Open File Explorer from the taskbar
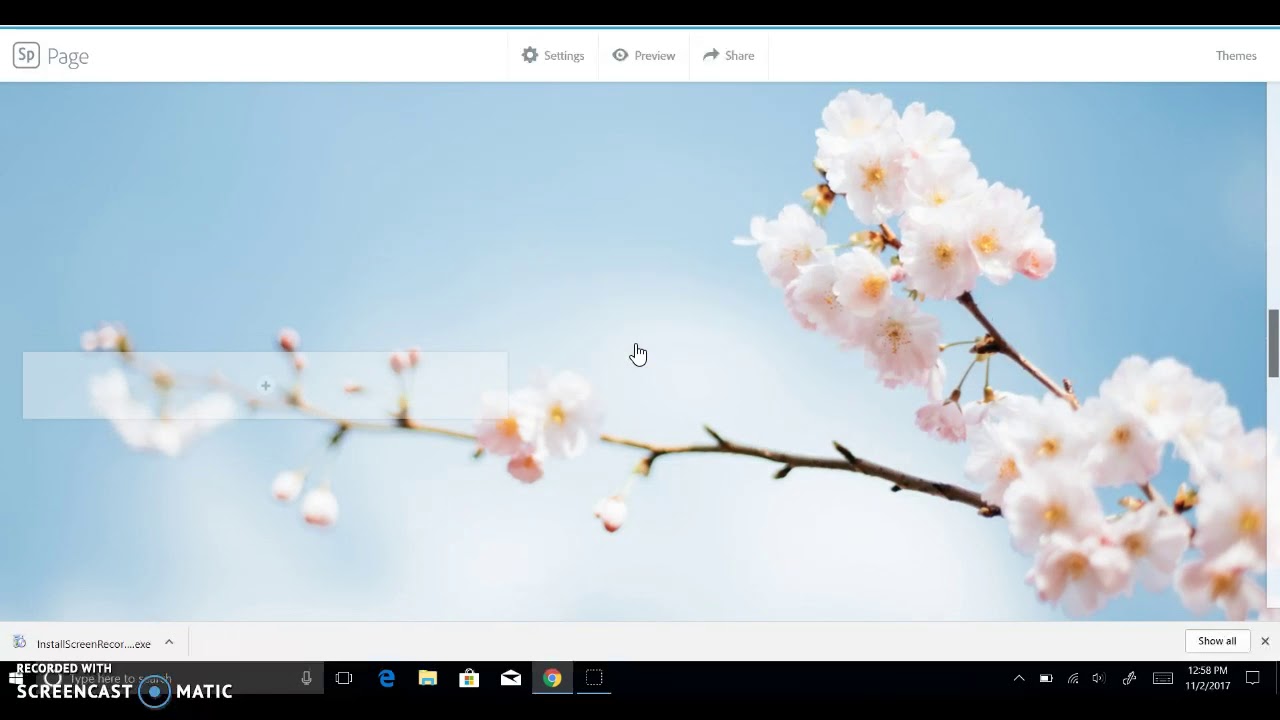The height and width of the screenshot is (720, 1280). (428, 678)
